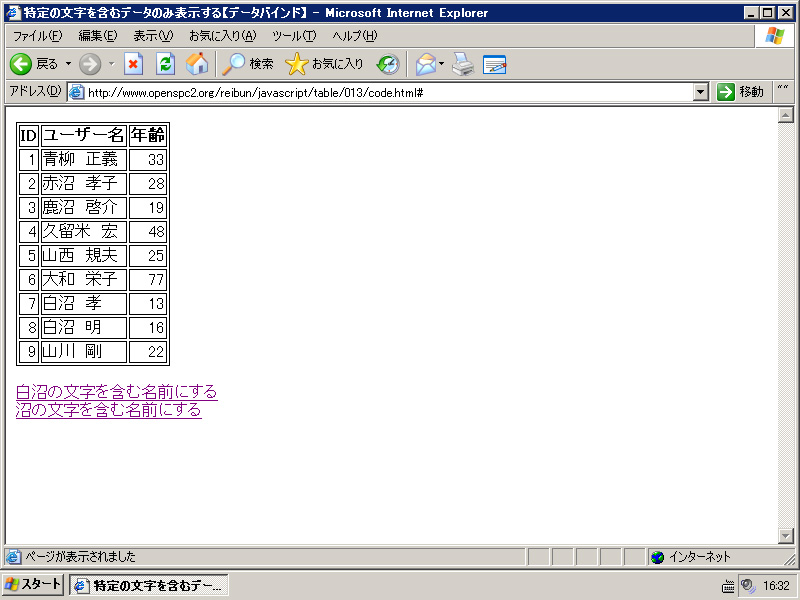This screenshot has width=800, height=600.
Task: Open the ヘルプ(H) menu
Action: (x=355, y=36)
